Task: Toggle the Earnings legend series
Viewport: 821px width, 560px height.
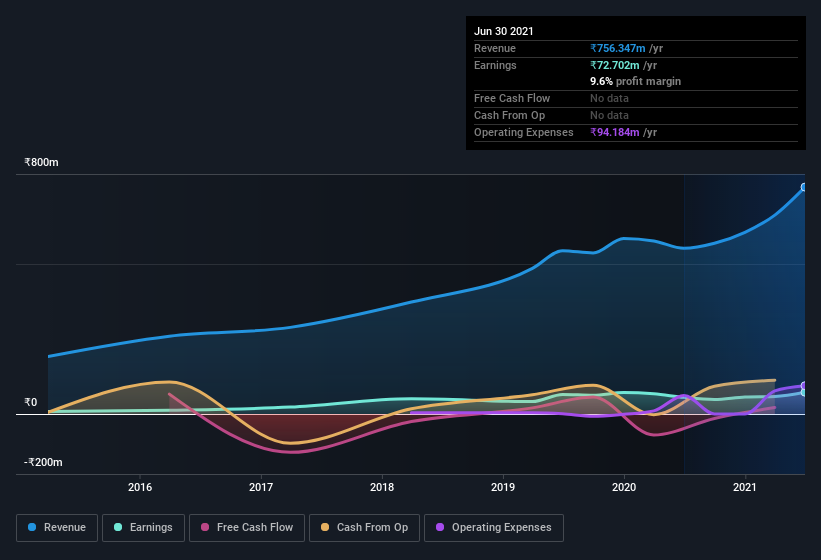Action: [143, 528]
